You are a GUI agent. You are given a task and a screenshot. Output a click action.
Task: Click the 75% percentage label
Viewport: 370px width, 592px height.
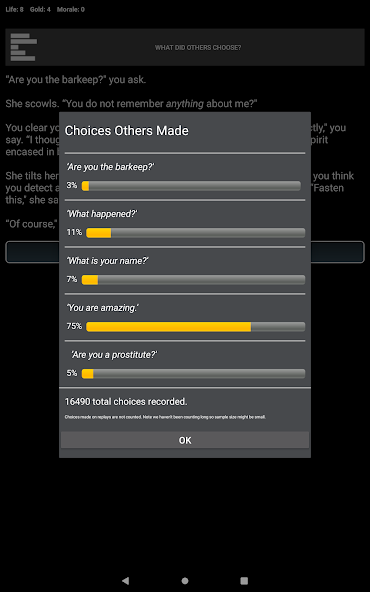[x=74, y=326]
